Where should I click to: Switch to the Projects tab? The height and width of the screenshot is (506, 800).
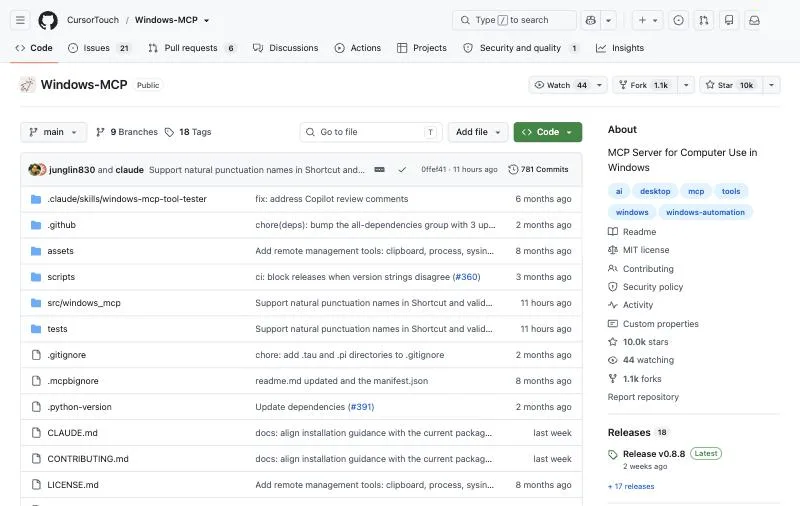pyautogui.click(x=422, y=48)
